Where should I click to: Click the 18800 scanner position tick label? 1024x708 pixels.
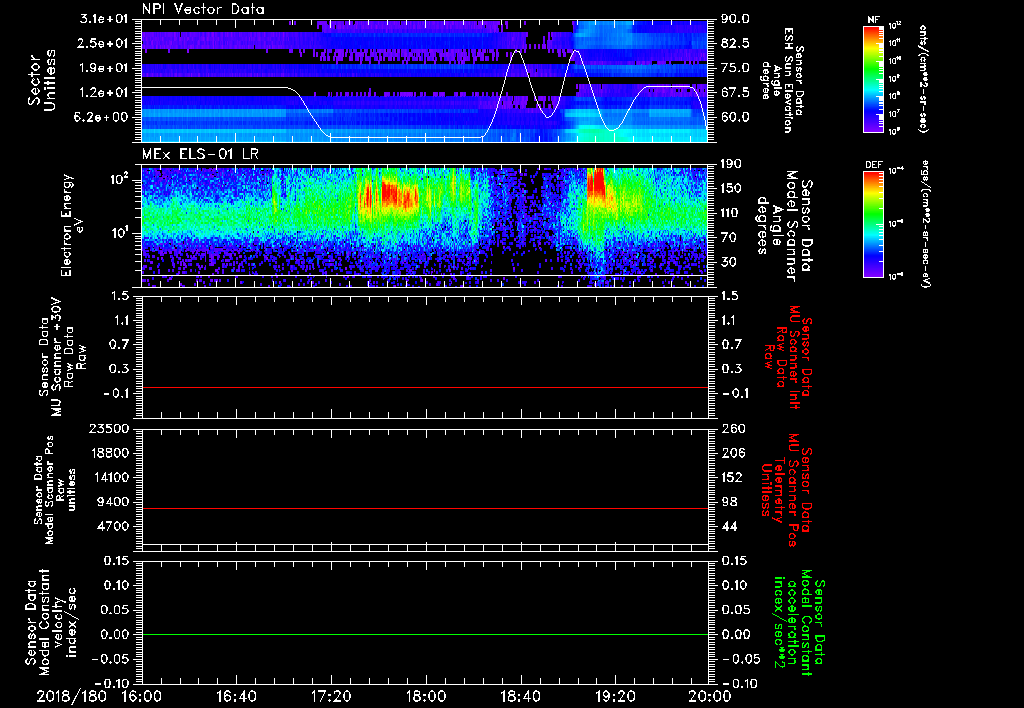[x=108, y=453]
